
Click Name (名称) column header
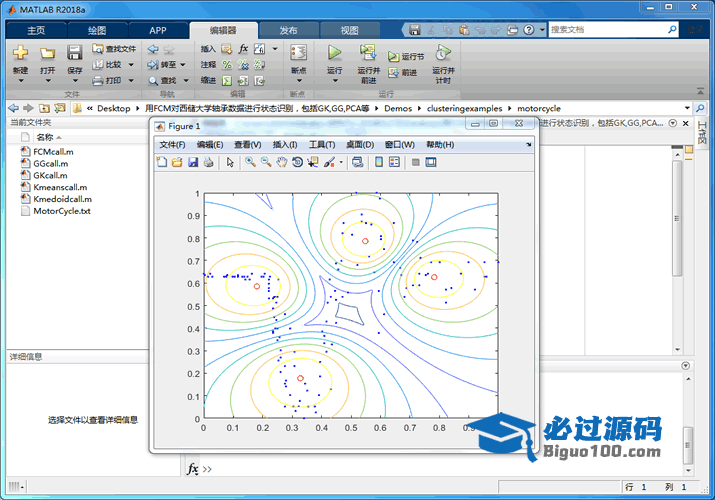[x=45, y=137]
